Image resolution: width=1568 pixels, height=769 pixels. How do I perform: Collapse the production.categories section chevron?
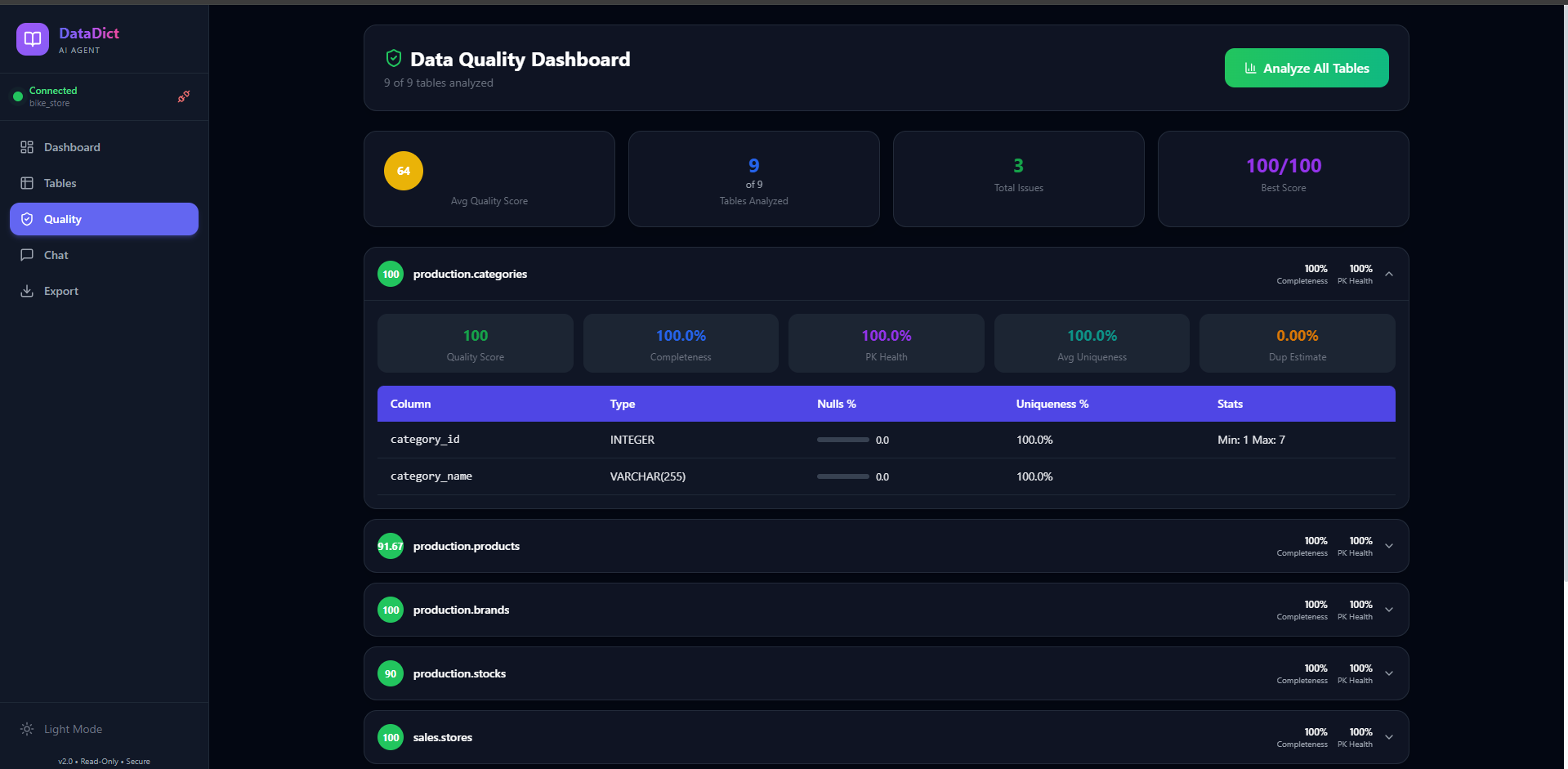point(1389,274)
